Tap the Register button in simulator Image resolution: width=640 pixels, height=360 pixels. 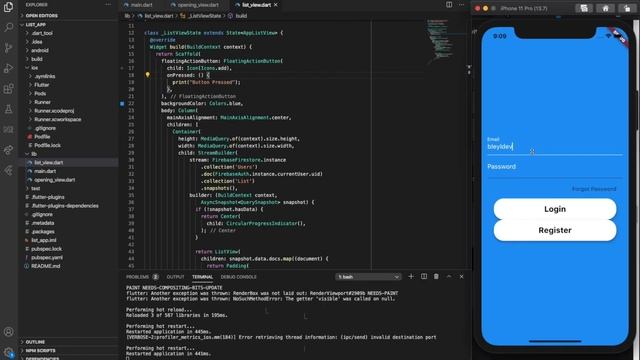pos(555,230)
